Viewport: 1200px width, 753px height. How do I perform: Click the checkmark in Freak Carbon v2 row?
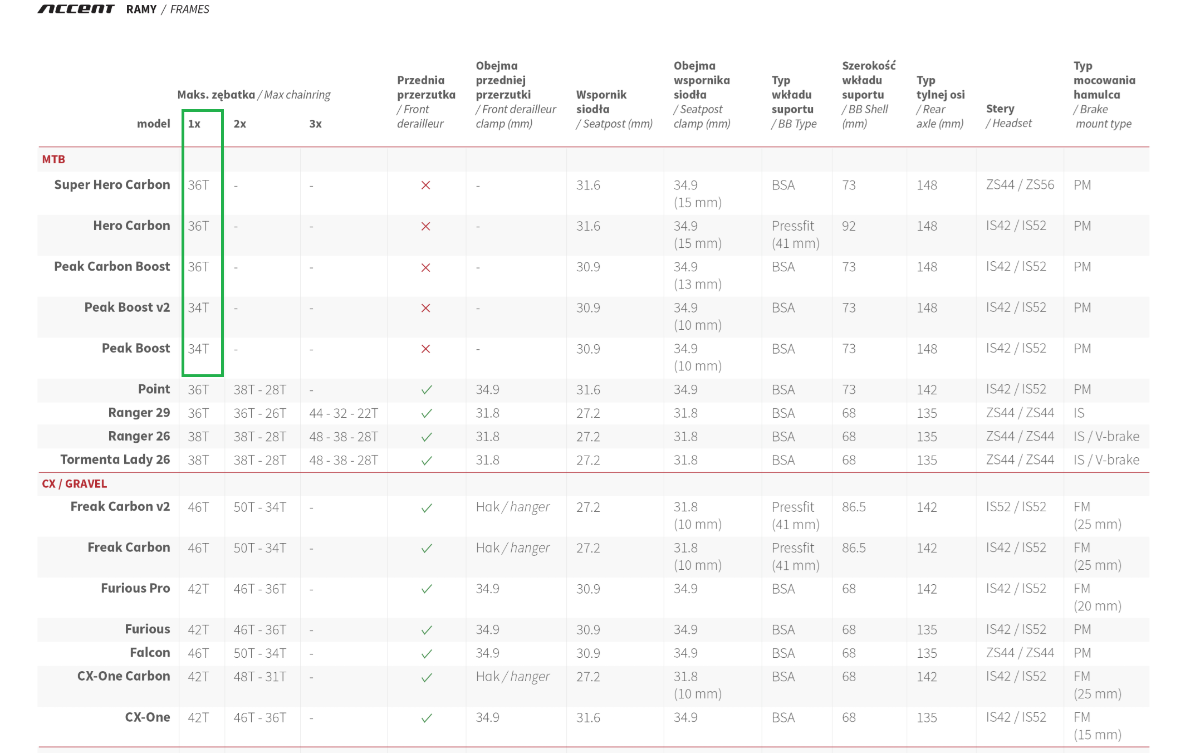426,507
